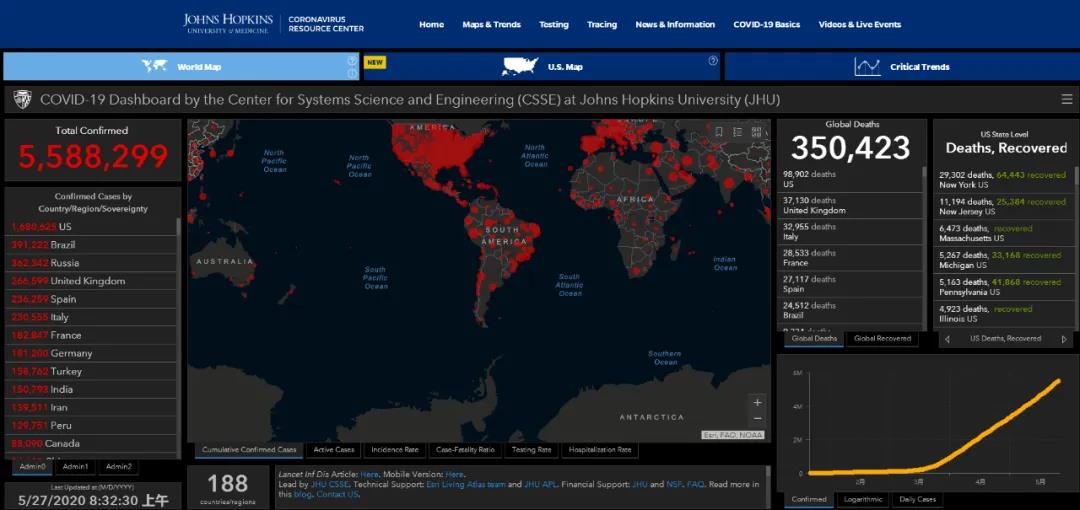1080x510 pixels.
Task: Open the JHU CSSE link
Action: point(326,484)
